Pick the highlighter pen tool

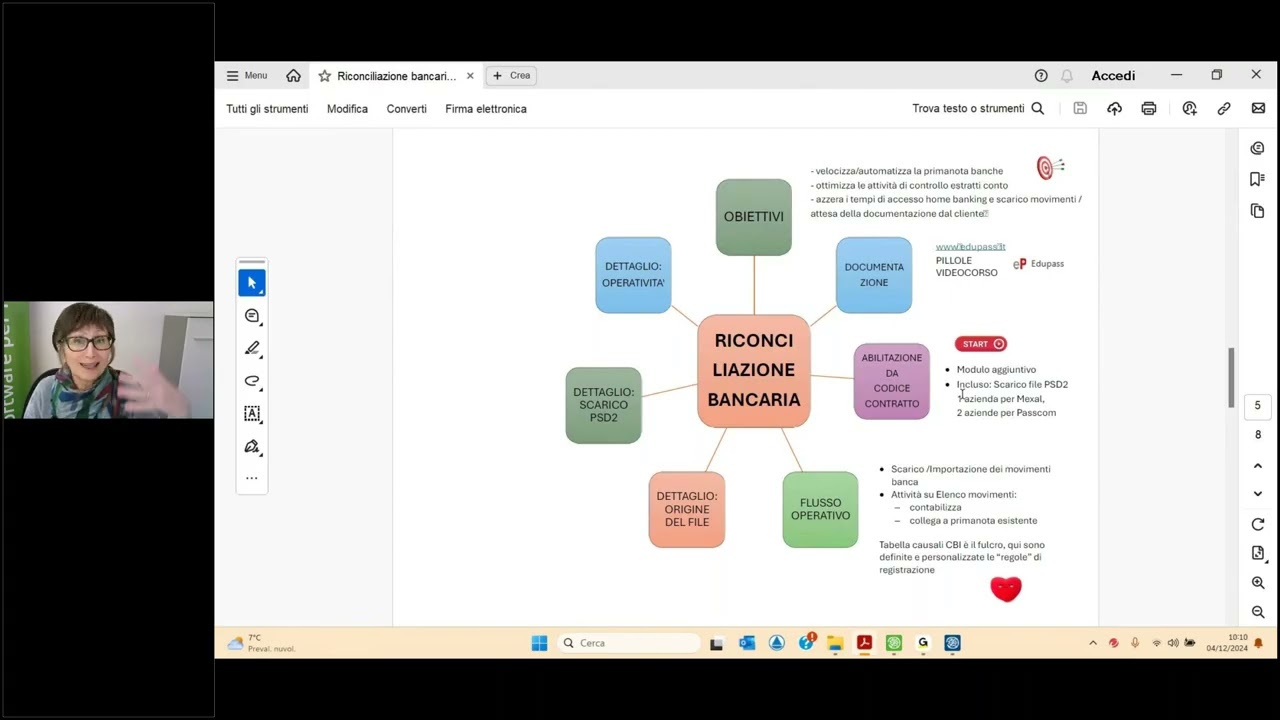click(x=252, y=348)
